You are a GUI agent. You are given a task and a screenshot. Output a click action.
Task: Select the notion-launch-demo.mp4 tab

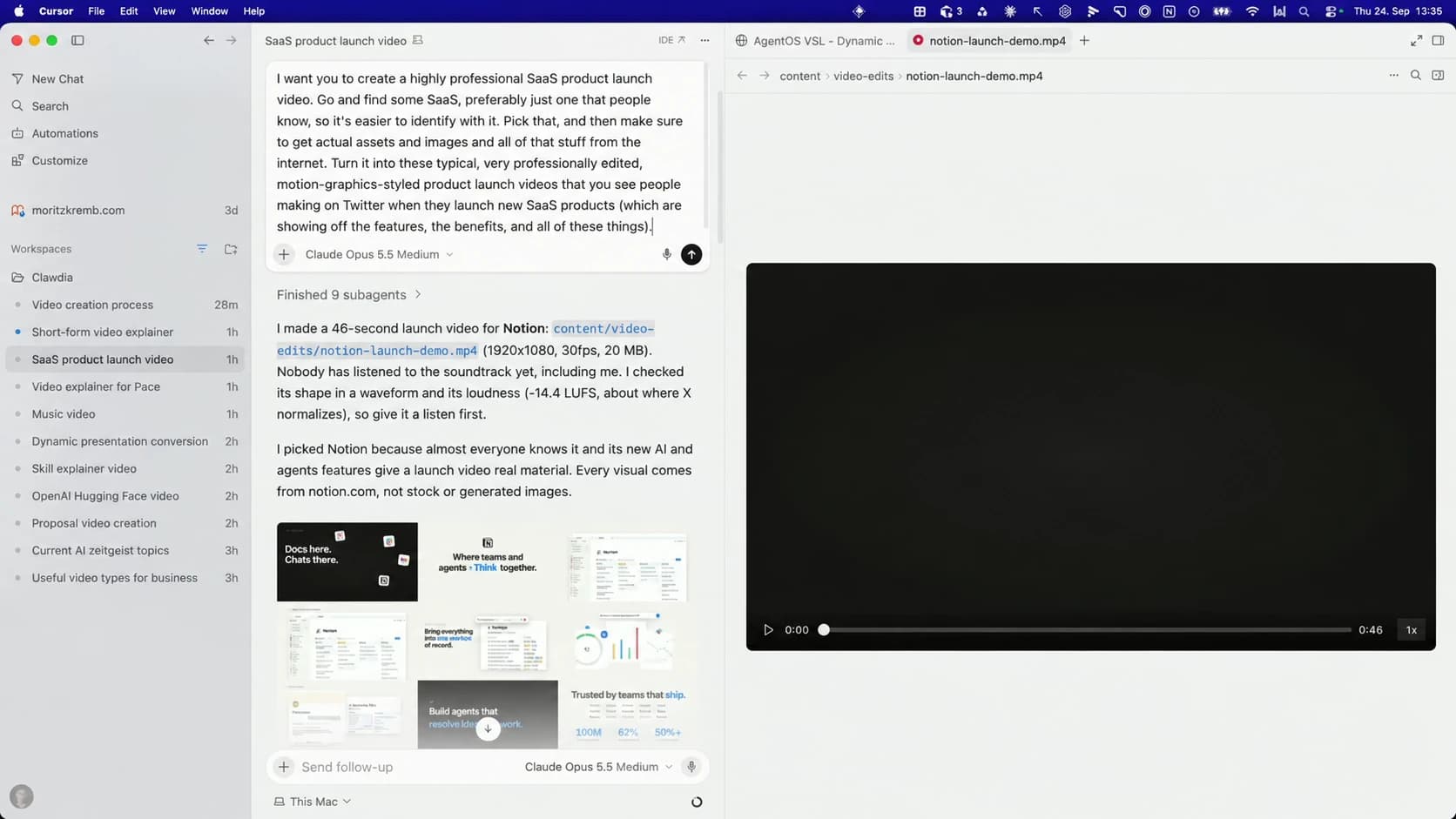pyautogui.click(x=988, y=41)
